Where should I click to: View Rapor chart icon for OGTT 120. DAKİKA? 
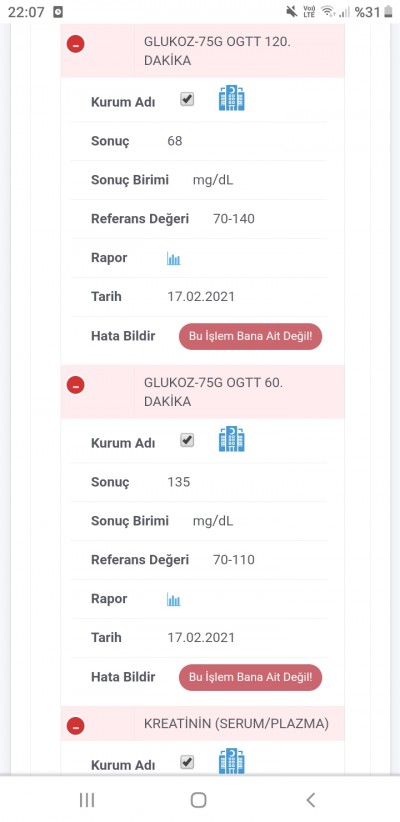click(174, 258)
